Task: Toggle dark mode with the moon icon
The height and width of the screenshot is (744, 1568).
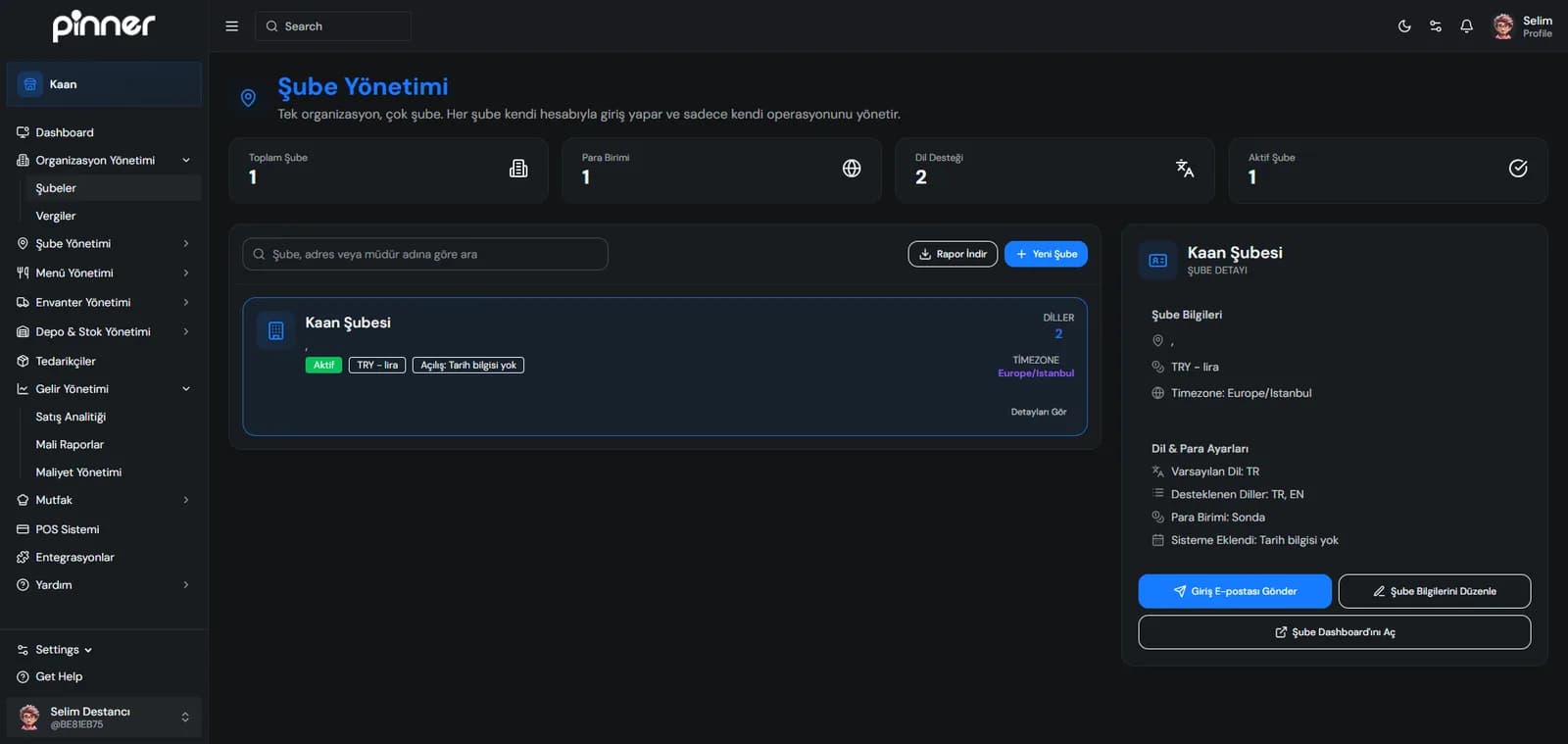Action: 1404,26
